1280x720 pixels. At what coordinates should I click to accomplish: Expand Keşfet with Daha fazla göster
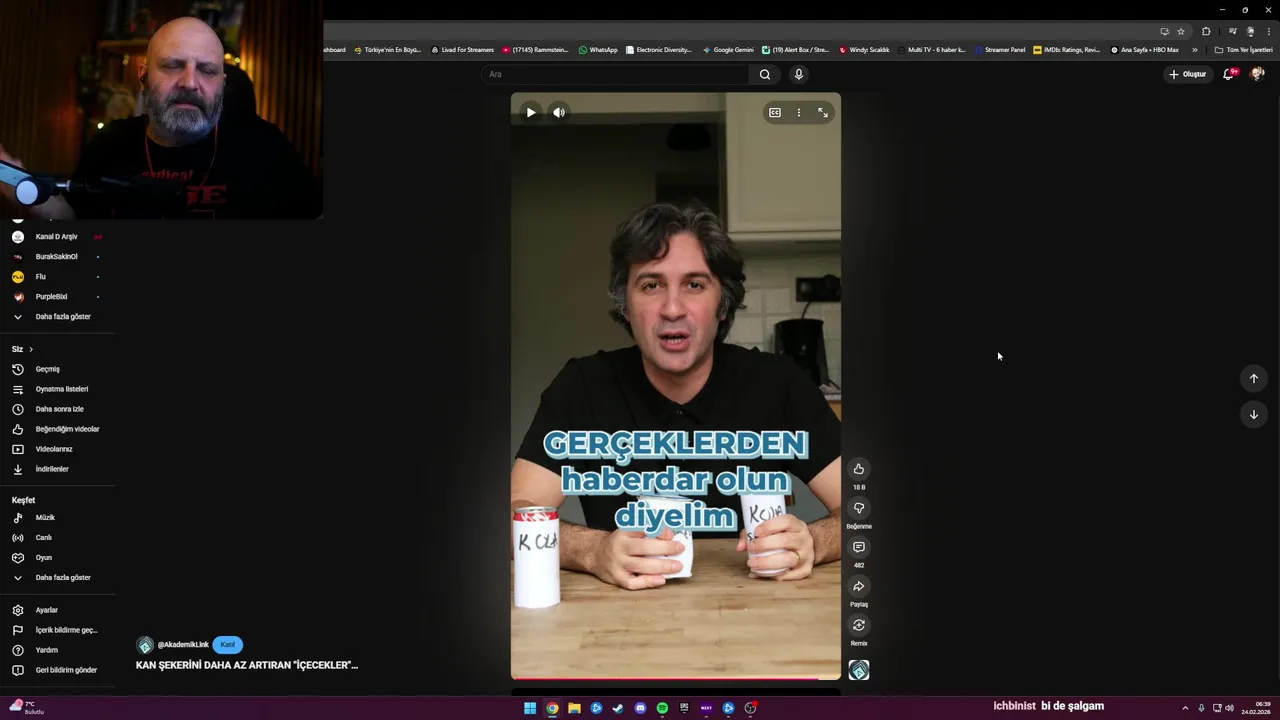click(57, 578)
